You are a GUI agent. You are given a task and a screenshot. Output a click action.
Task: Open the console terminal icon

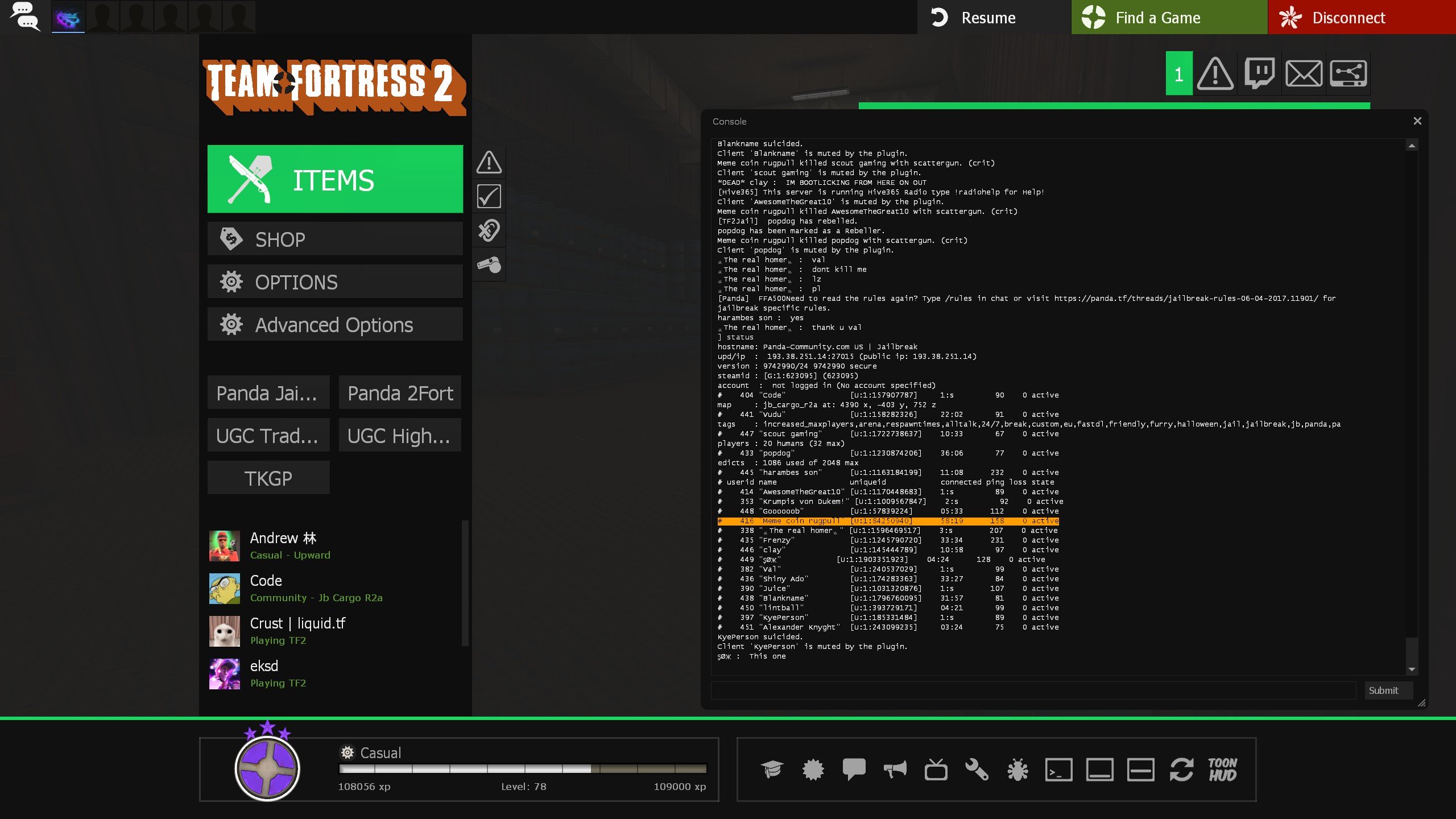1058,770
